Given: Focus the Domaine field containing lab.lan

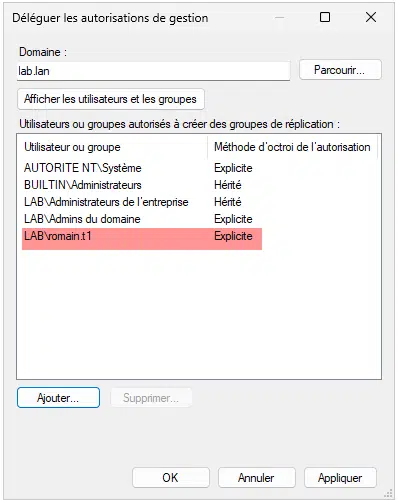Looking at the screenshot, I should [153, 71].
